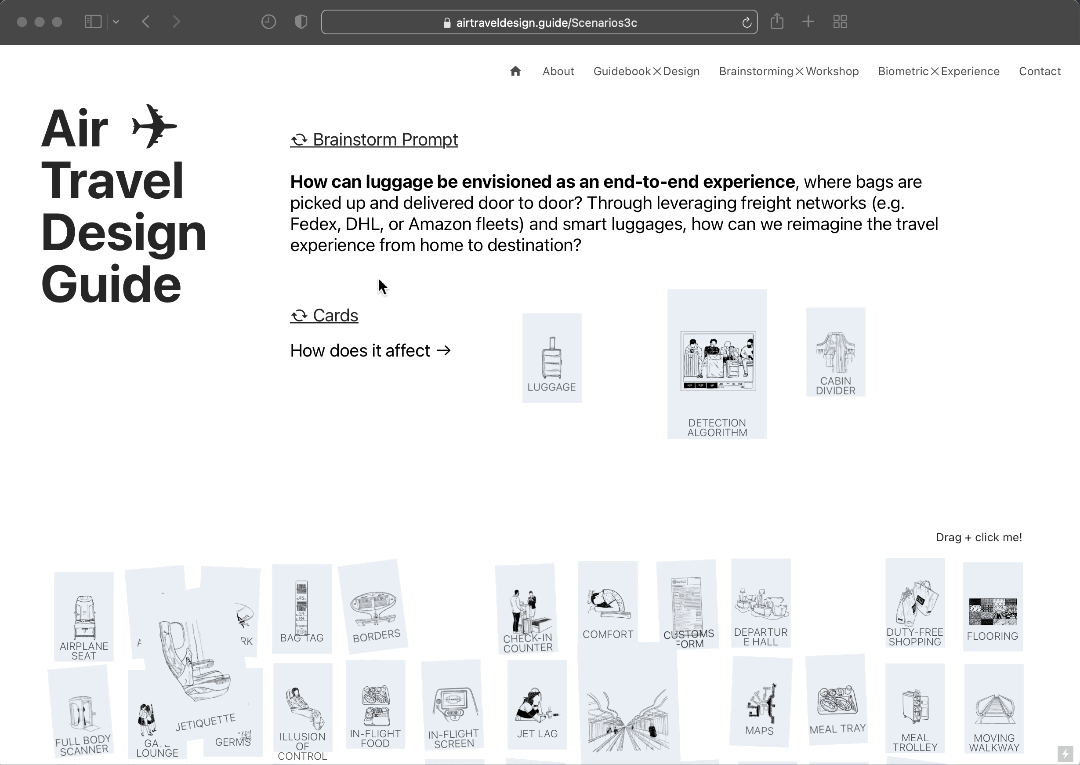Viewport: 1080px width, 765px height.
Task: Click the Air Travel Design Guide title
Action: (x=124, y=205)
